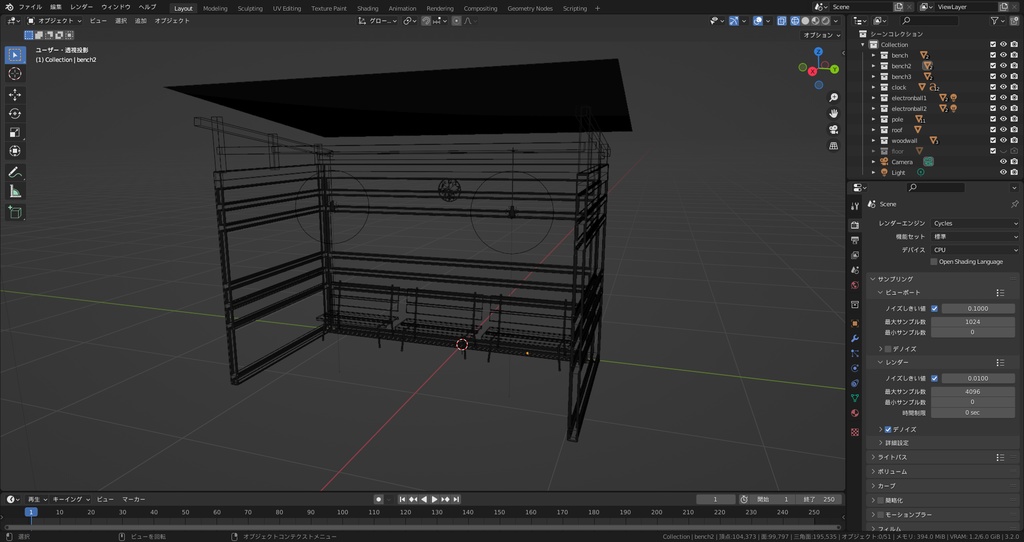Click the viewport max samples 1024 field
The image size is (1024, 542).
(x=972, y=322)
